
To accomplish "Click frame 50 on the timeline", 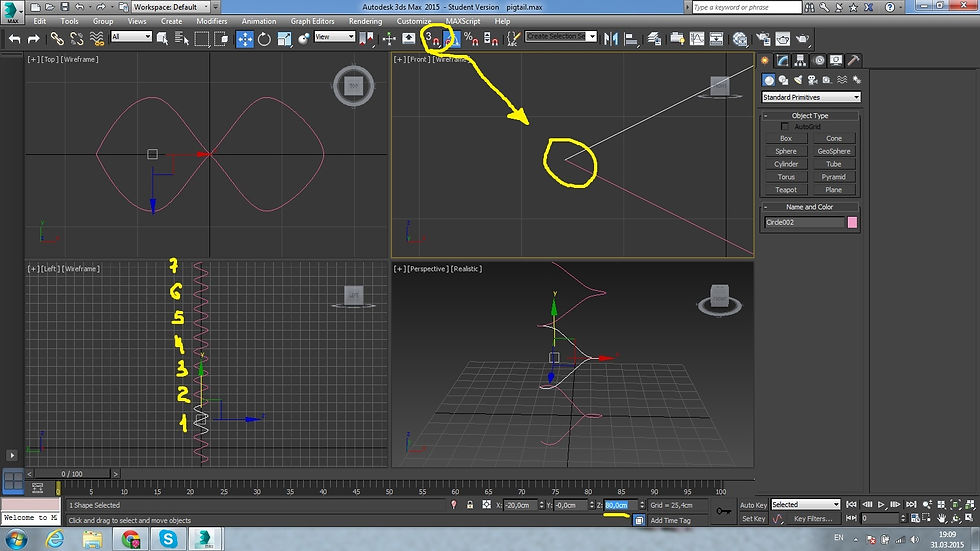I will click(x=389, y=492).
